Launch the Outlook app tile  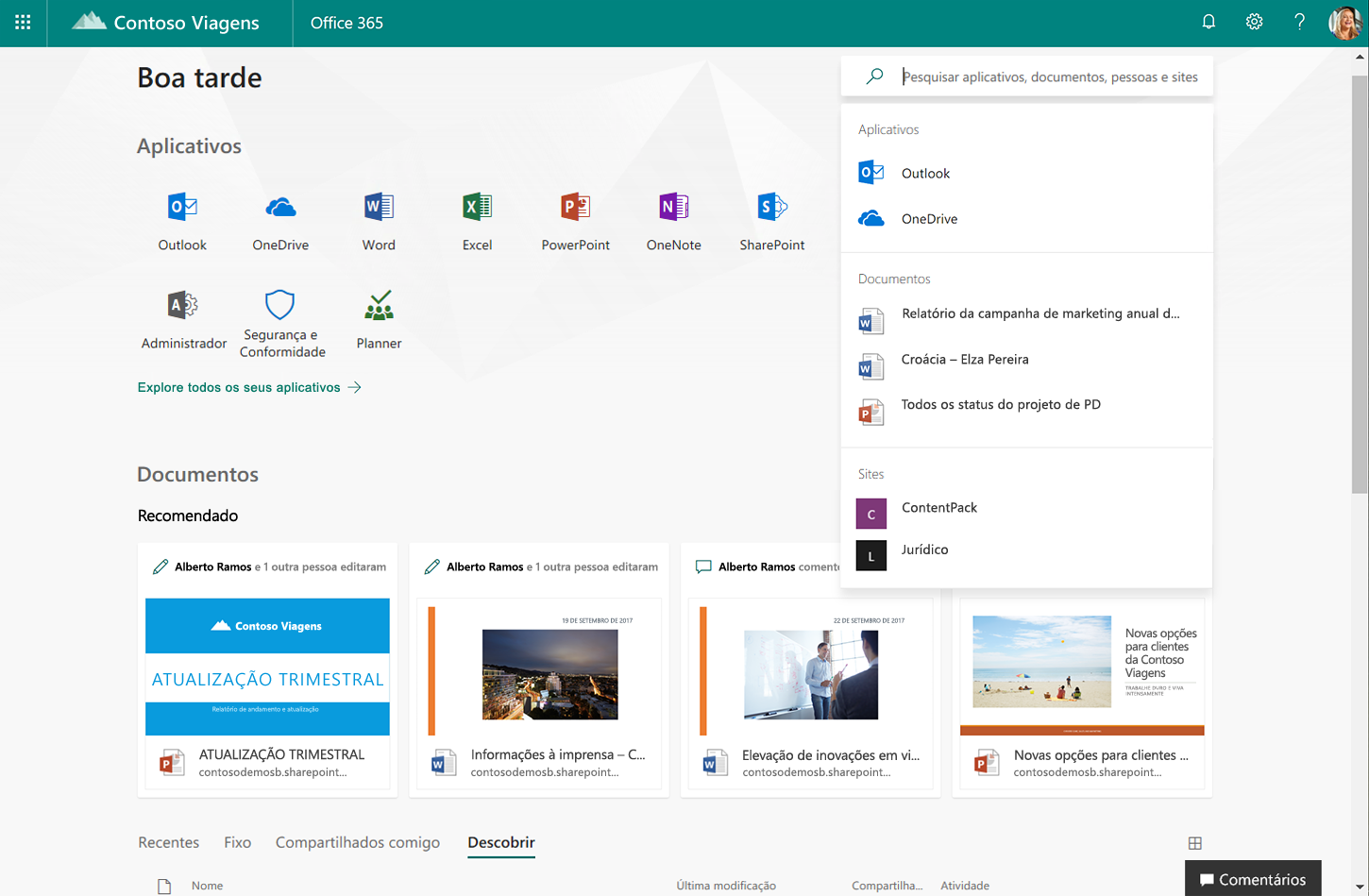pos(182,221)
